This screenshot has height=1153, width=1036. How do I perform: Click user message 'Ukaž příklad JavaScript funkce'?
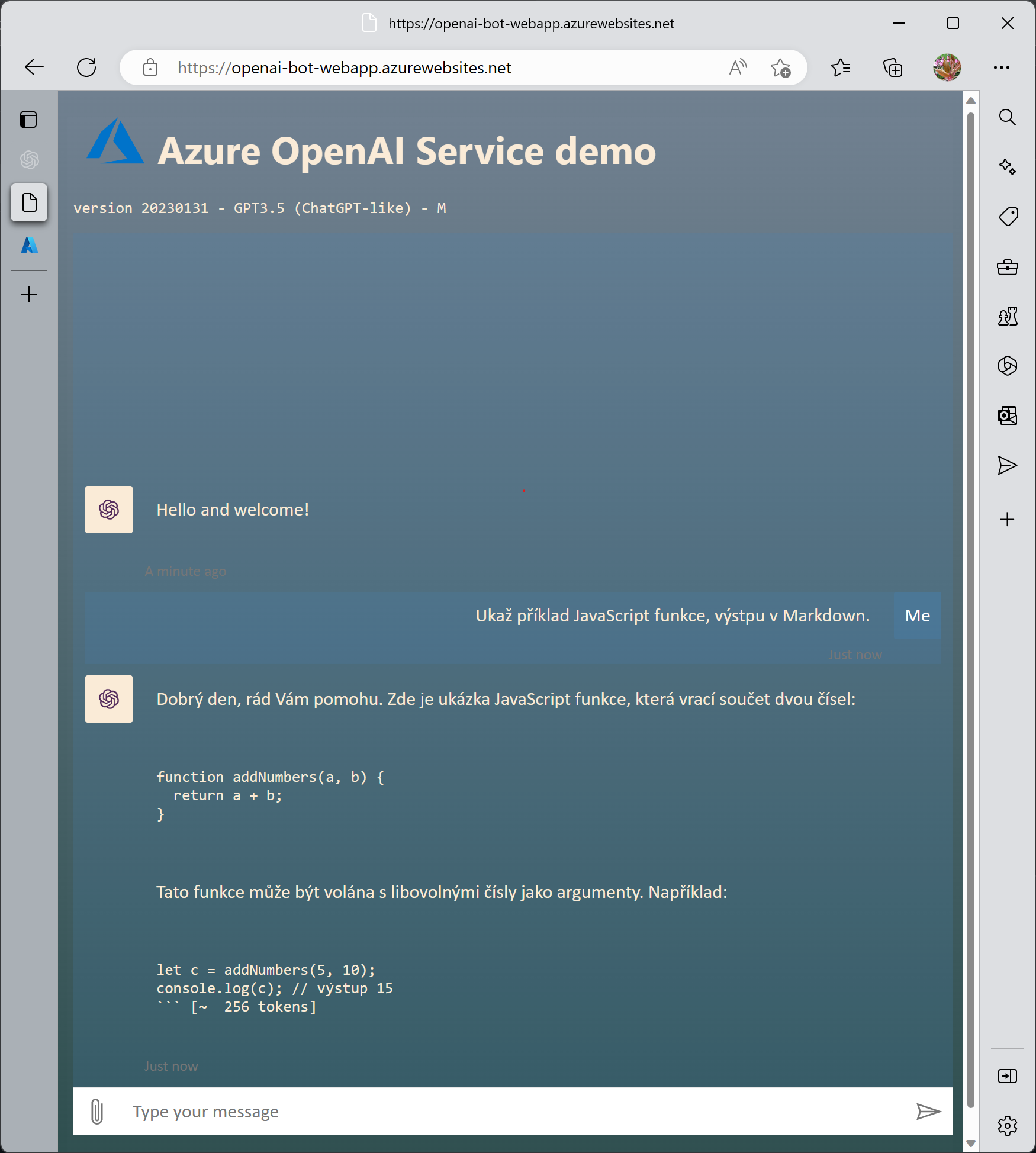(x=673, y=616)
